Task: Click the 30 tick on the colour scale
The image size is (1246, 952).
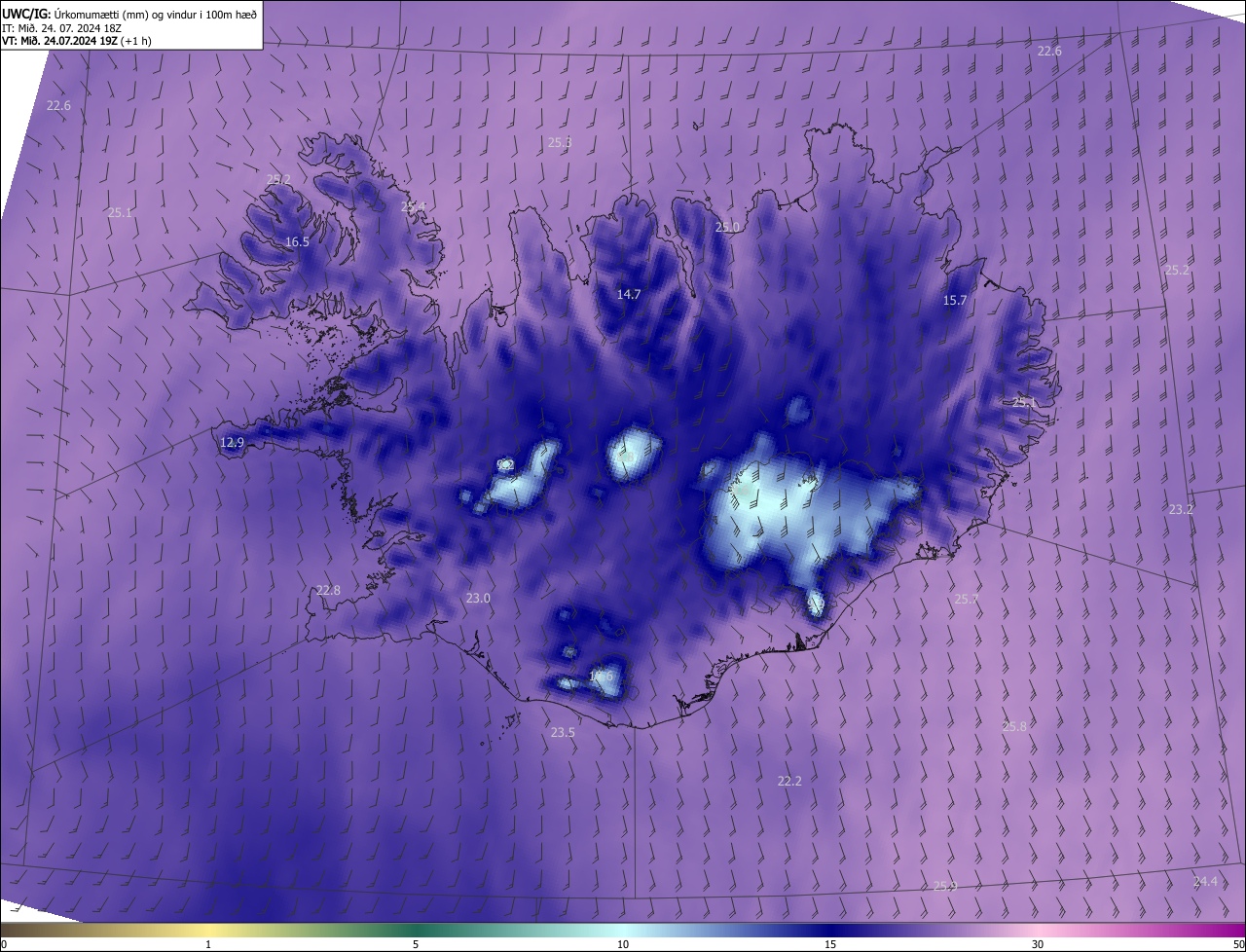Action: 1038,944
